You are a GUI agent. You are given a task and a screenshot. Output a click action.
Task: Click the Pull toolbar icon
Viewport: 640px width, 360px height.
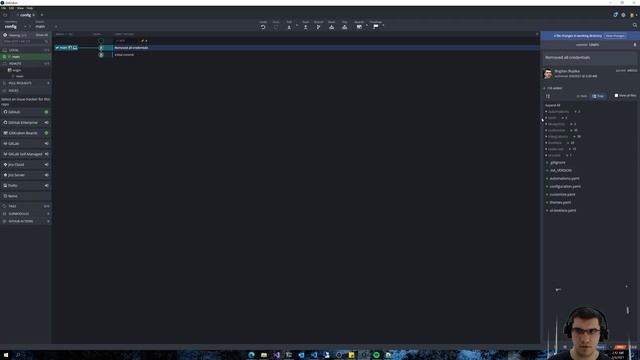(x=289, y=27)
